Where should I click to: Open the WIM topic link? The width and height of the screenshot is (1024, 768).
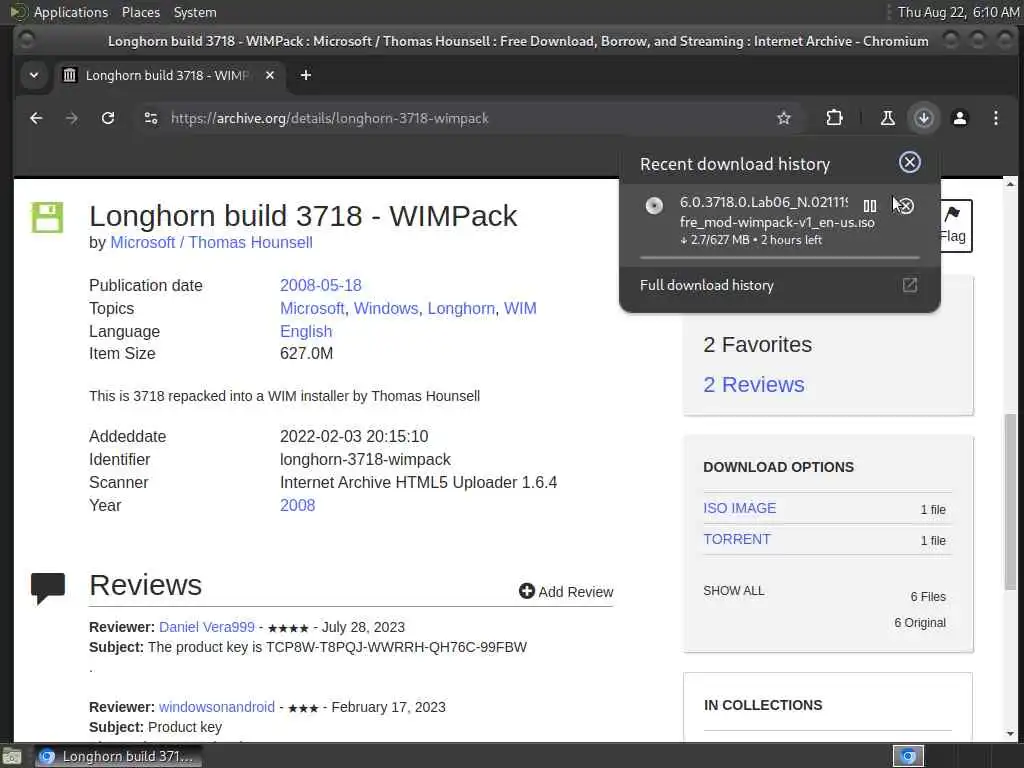click(x=520, y=308)
